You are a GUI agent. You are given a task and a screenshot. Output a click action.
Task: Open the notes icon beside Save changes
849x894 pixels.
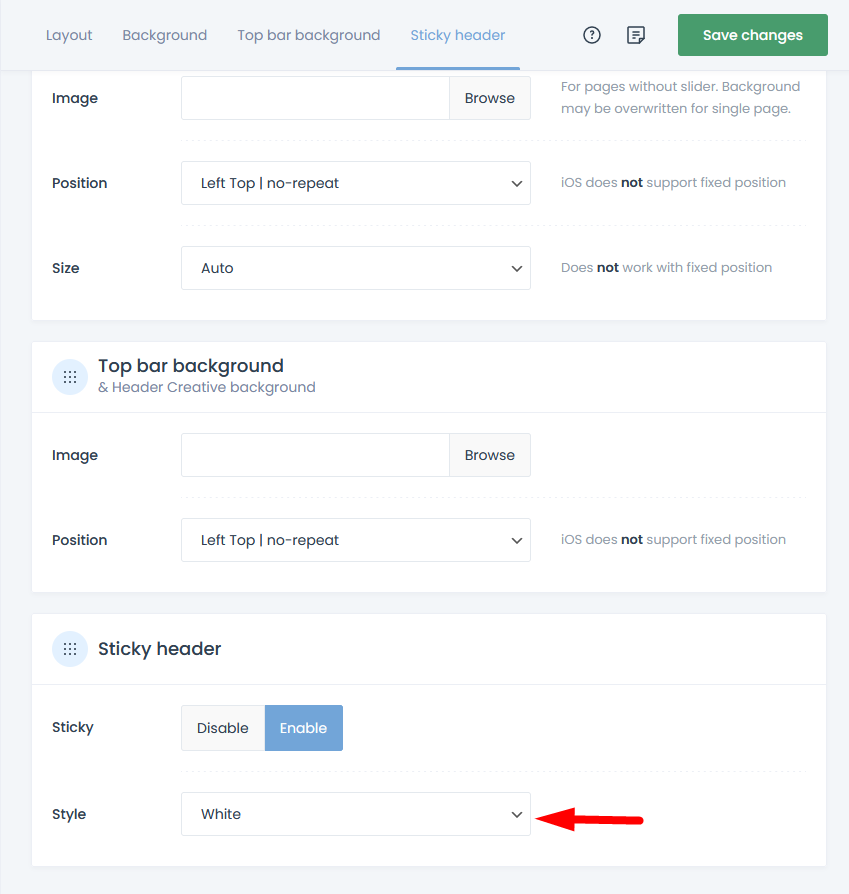(x=635, y=35)
